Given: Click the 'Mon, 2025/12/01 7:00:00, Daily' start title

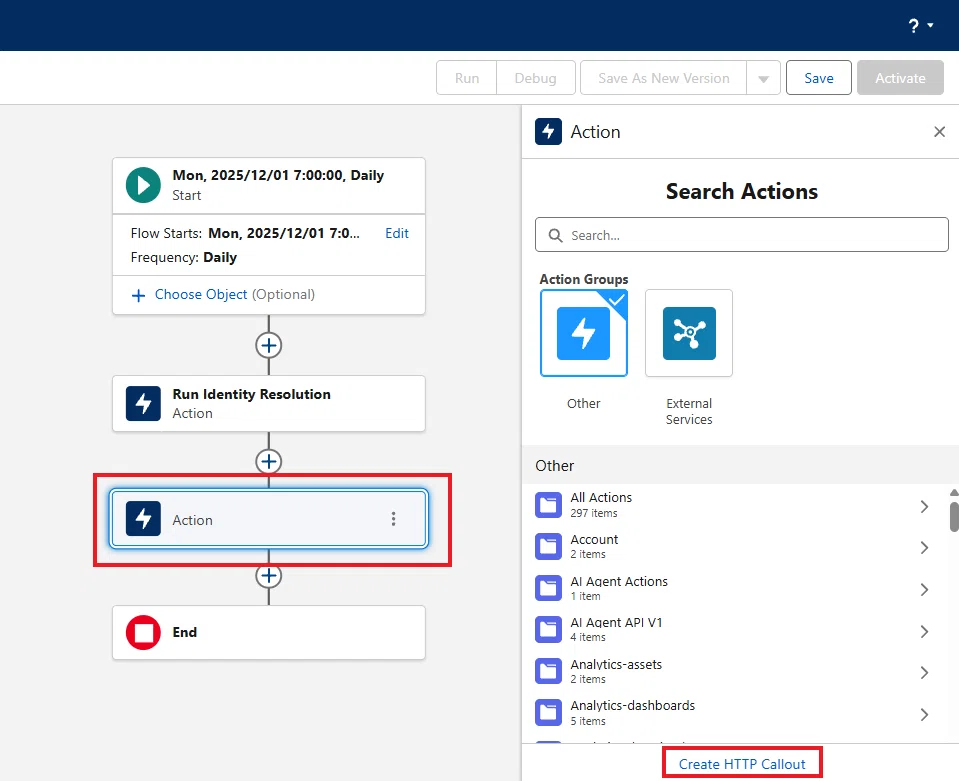Looking at the screenshot, I should pos(278,176).
